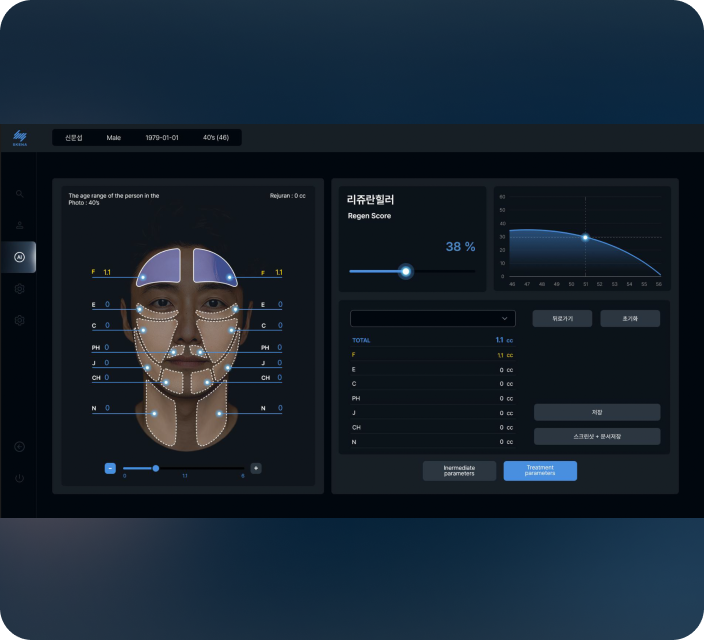704x640 pixels.
Task: Click the Regen Score slider handle
Action: click(x=406, y=271)
